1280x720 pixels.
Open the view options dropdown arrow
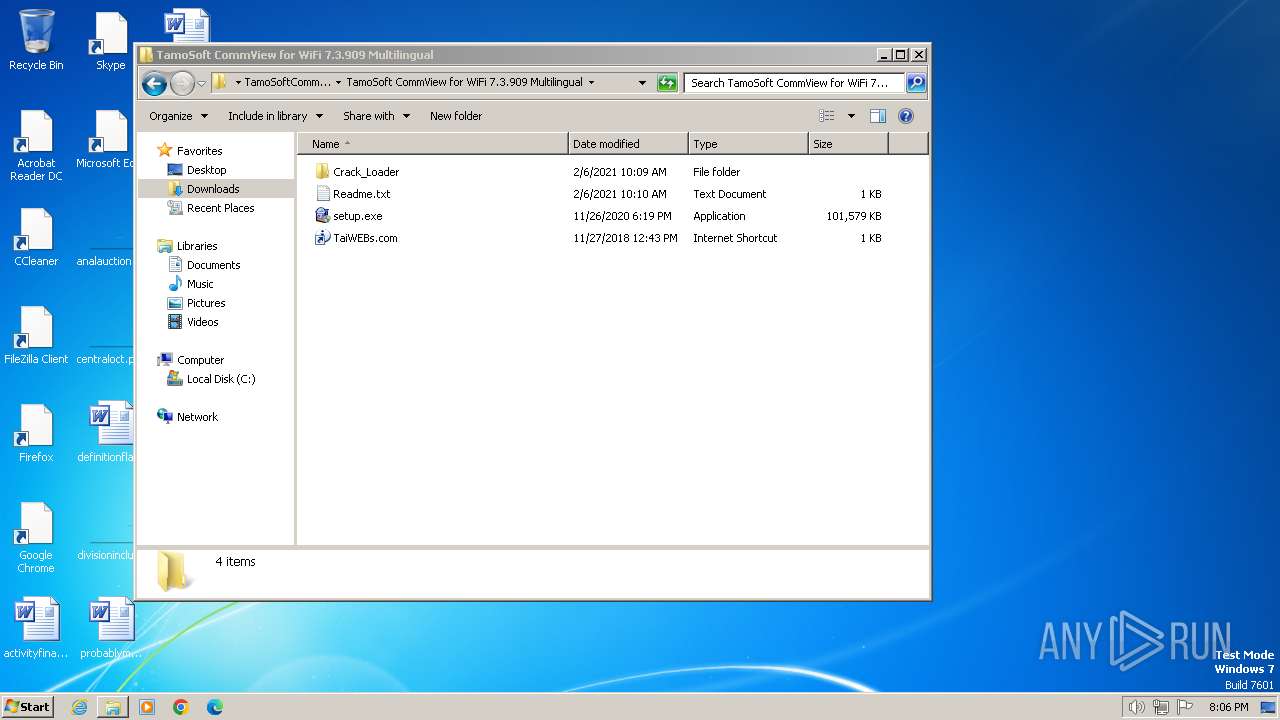pos(851,116)
